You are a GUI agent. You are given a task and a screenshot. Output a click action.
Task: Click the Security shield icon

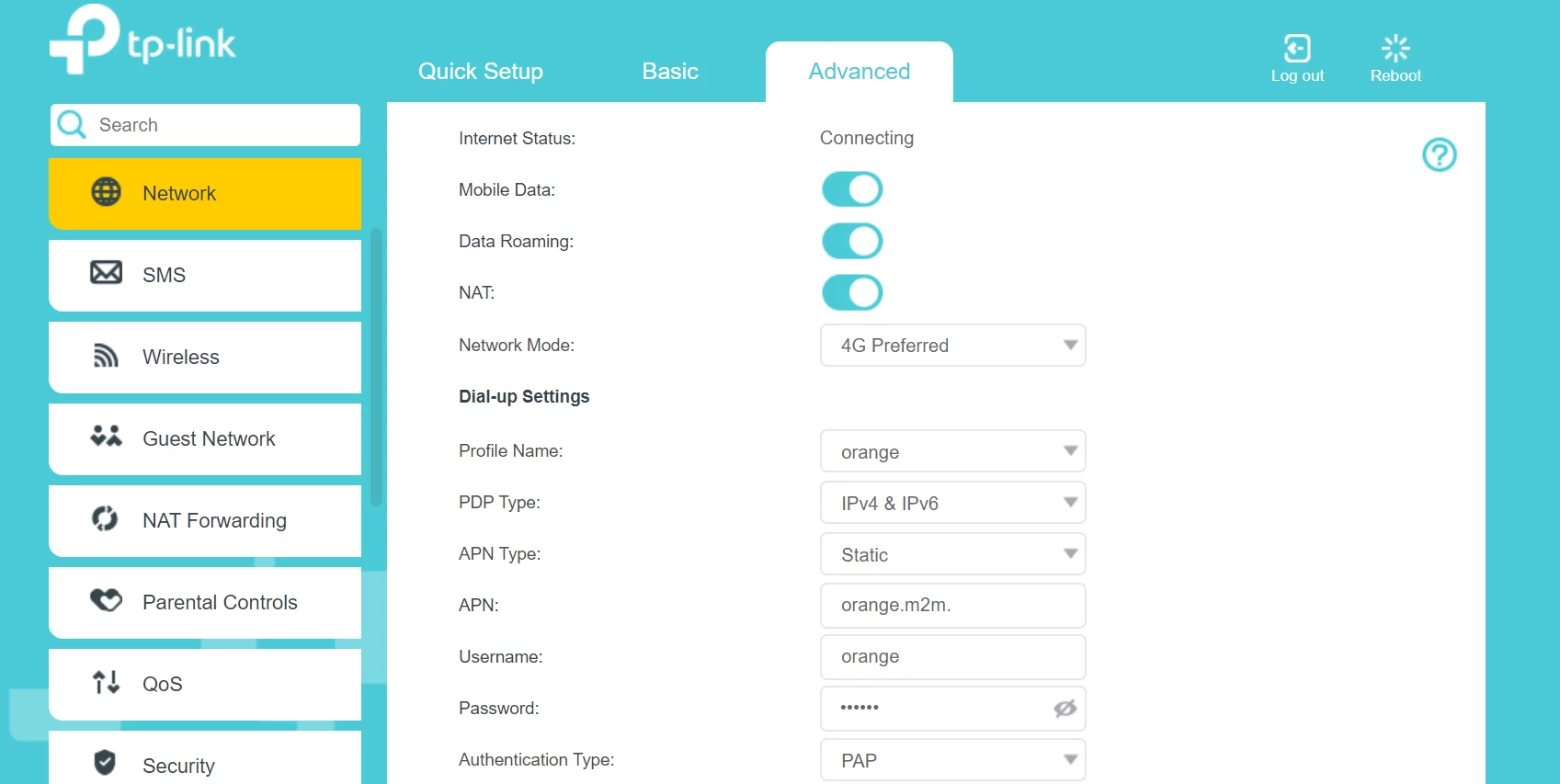point(105,763)
